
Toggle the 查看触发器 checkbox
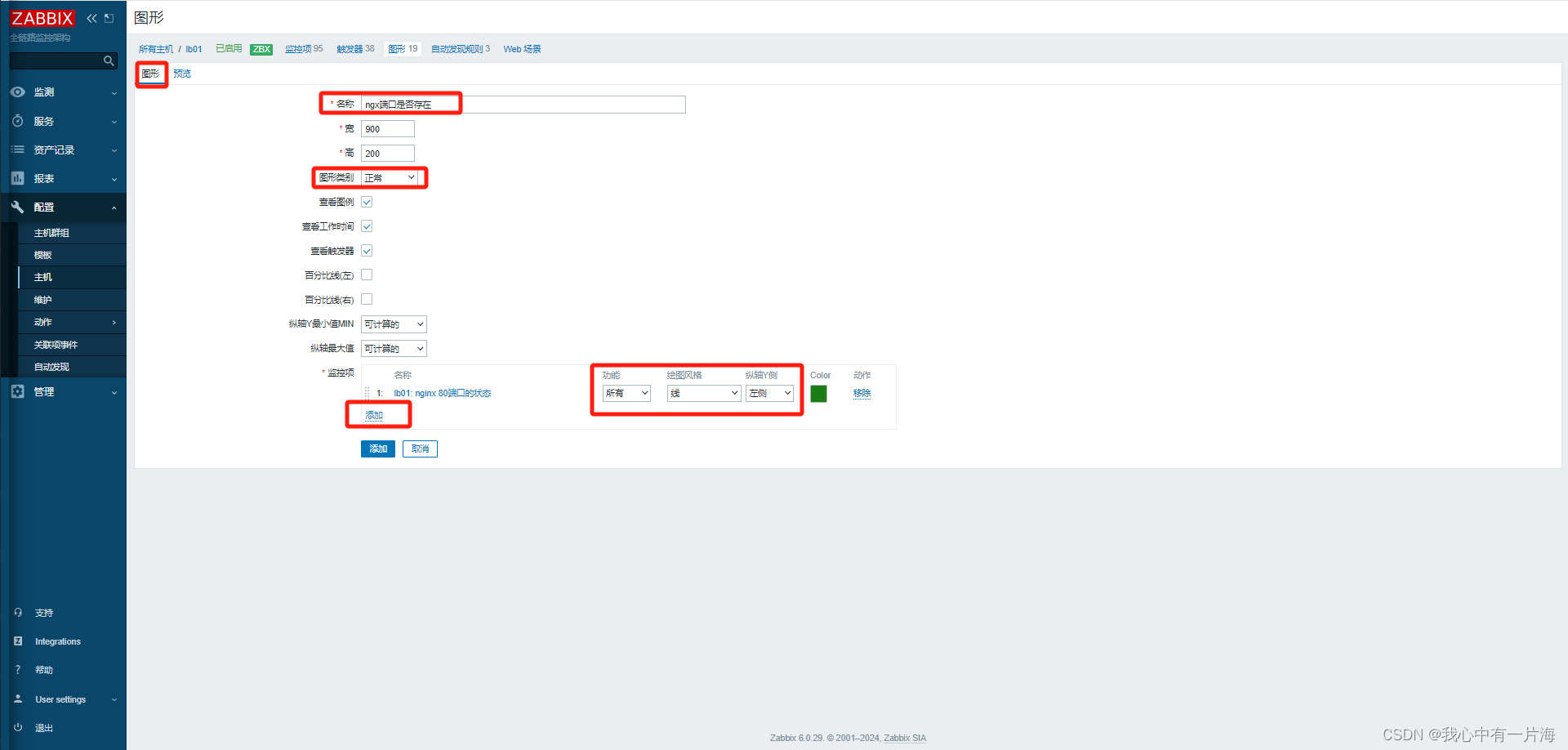coord(367,251)
